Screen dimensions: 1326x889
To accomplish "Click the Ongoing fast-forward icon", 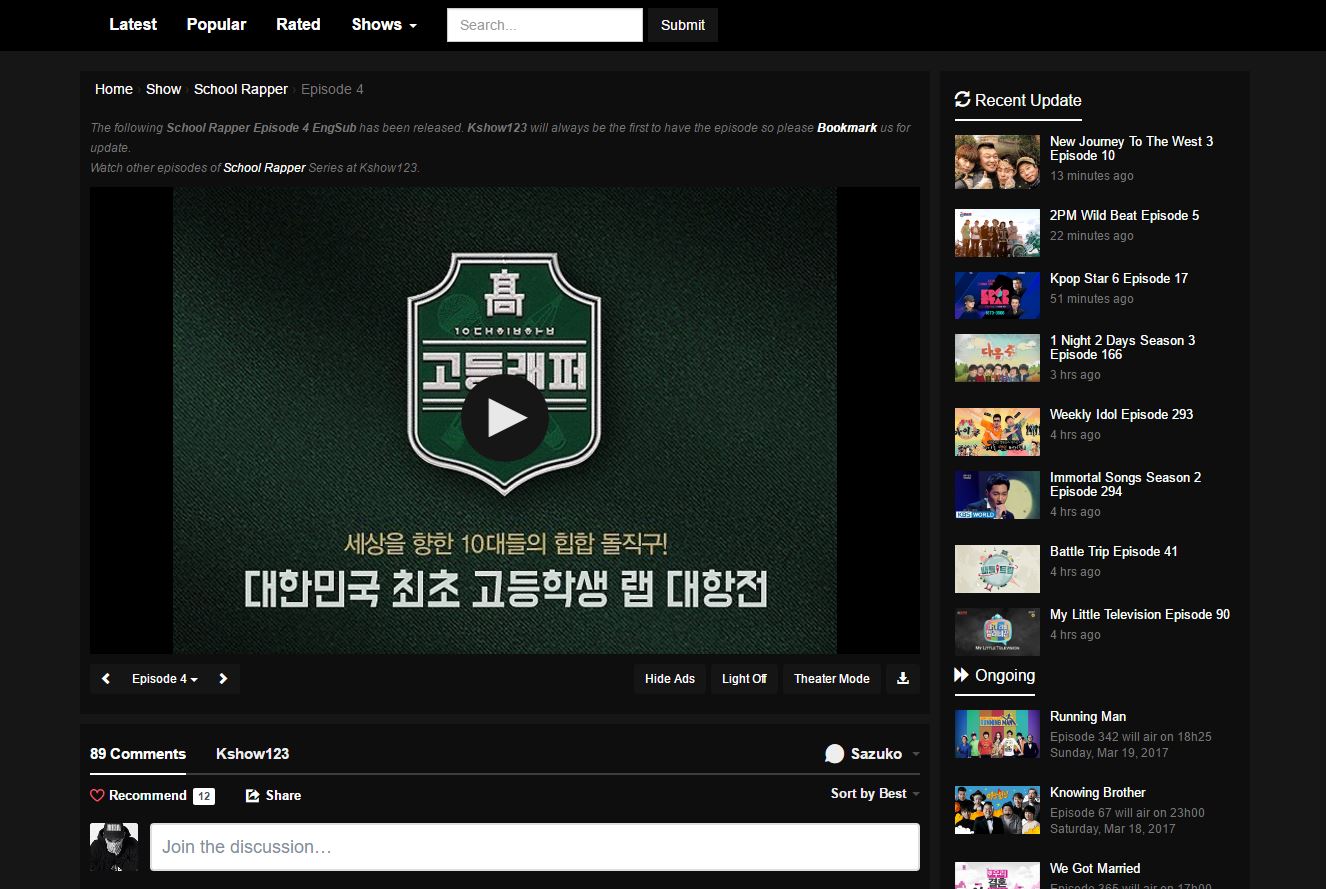I will pyautogui.click(x=962, y=676).
